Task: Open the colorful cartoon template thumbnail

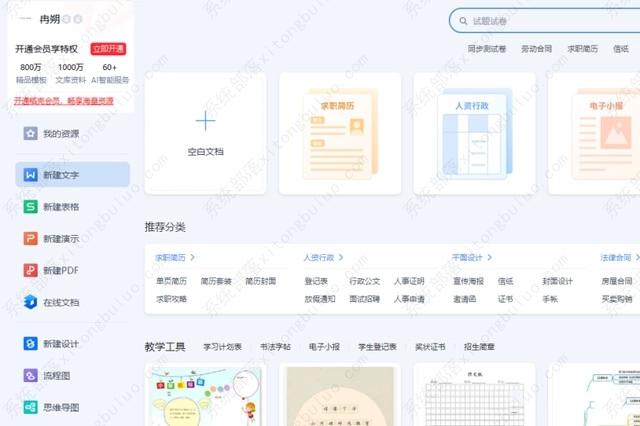Action: coord(206,395)
